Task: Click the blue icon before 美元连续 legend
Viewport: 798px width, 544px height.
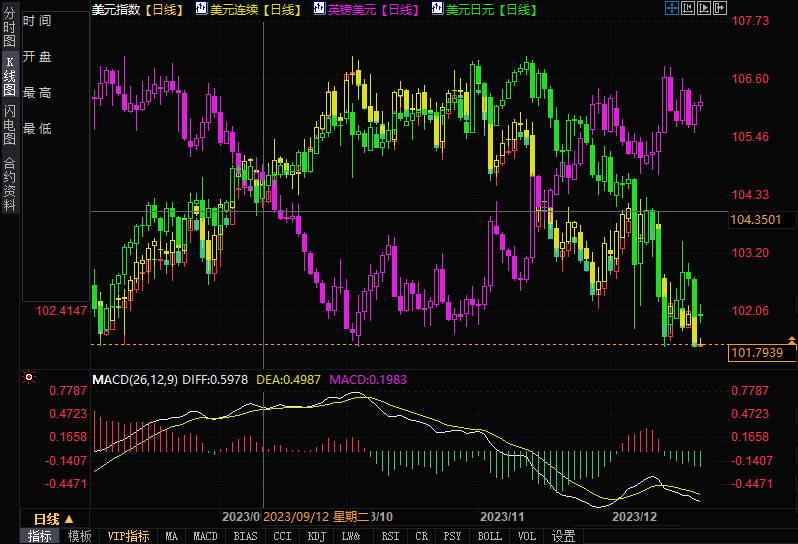Action: [x=201, y=9]
